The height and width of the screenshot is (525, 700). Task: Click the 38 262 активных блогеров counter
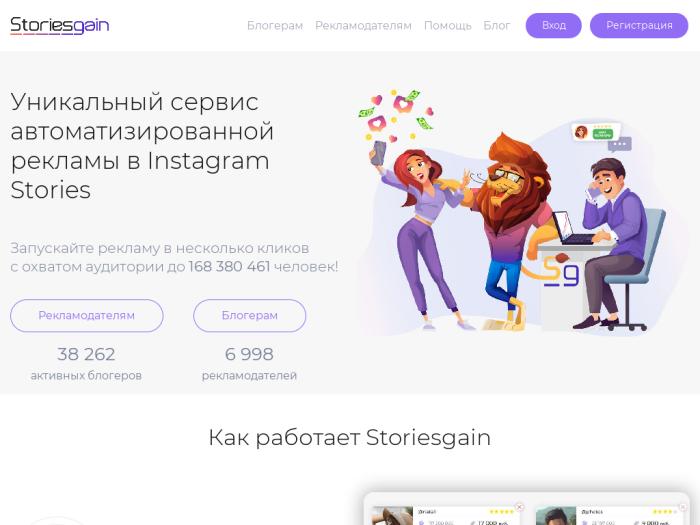coord(86,363)
